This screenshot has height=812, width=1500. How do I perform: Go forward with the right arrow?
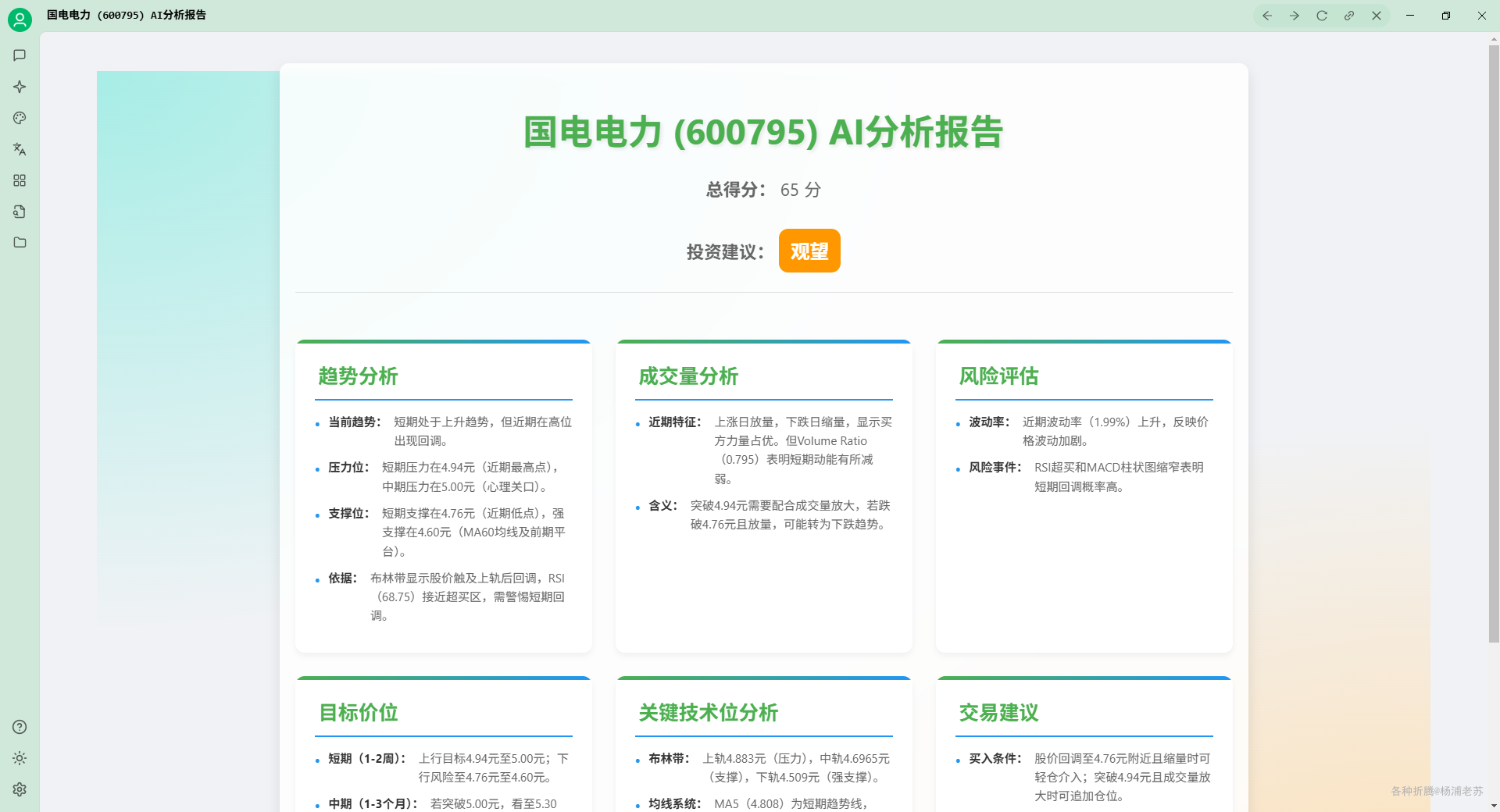pyautogui.click(x=1295, y=16)
